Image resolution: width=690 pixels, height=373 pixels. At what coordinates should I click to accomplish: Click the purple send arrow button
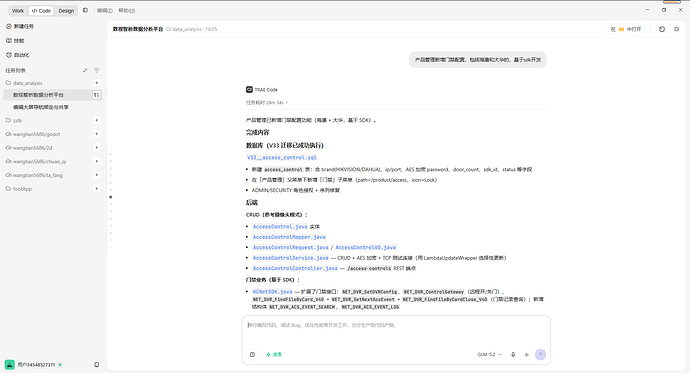click(540, 355)
